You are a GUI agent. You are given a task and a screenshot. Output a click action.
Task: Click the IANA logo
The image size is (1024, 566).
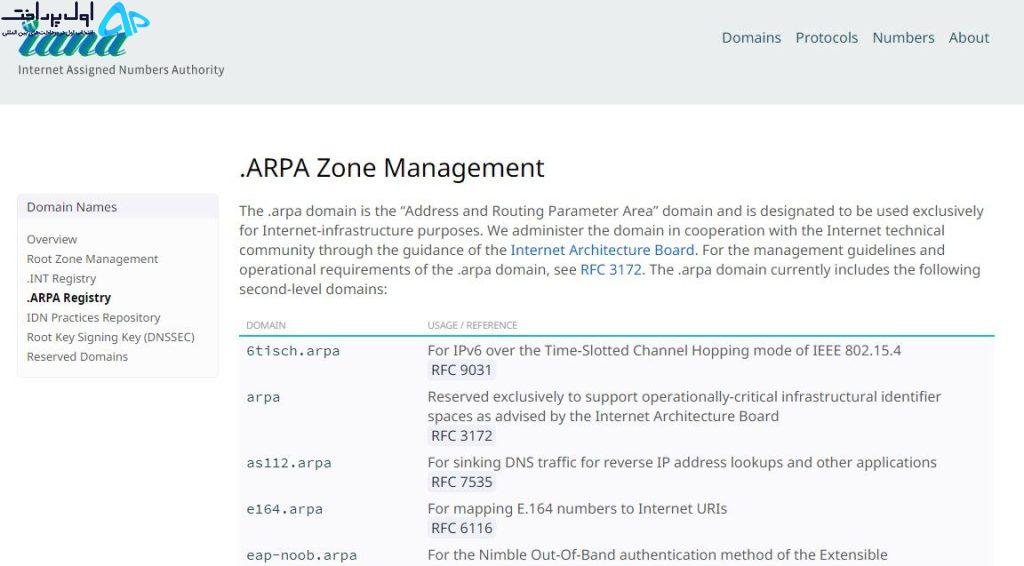tap(73, 39)
